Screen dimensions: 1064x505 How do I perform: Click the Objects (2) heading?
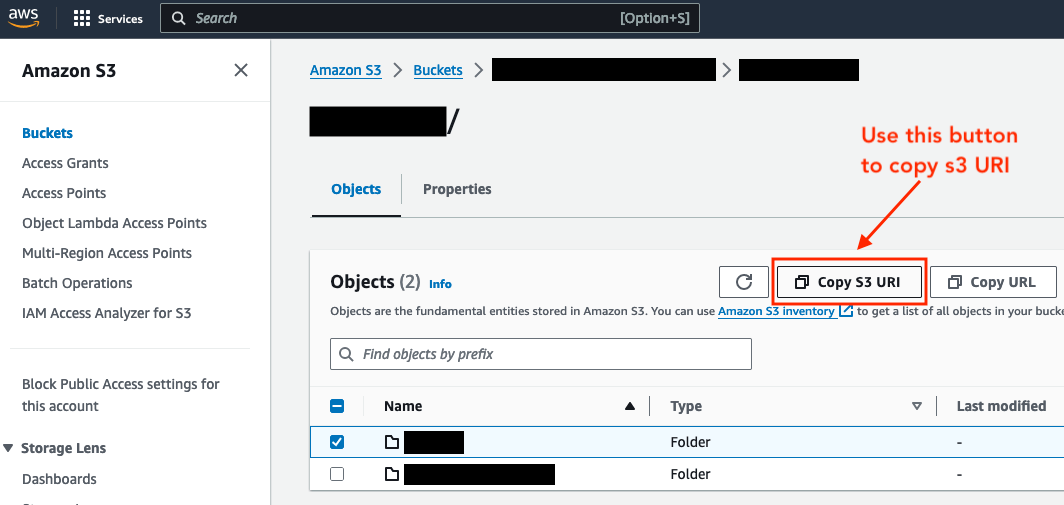click(x=375, y=282)
